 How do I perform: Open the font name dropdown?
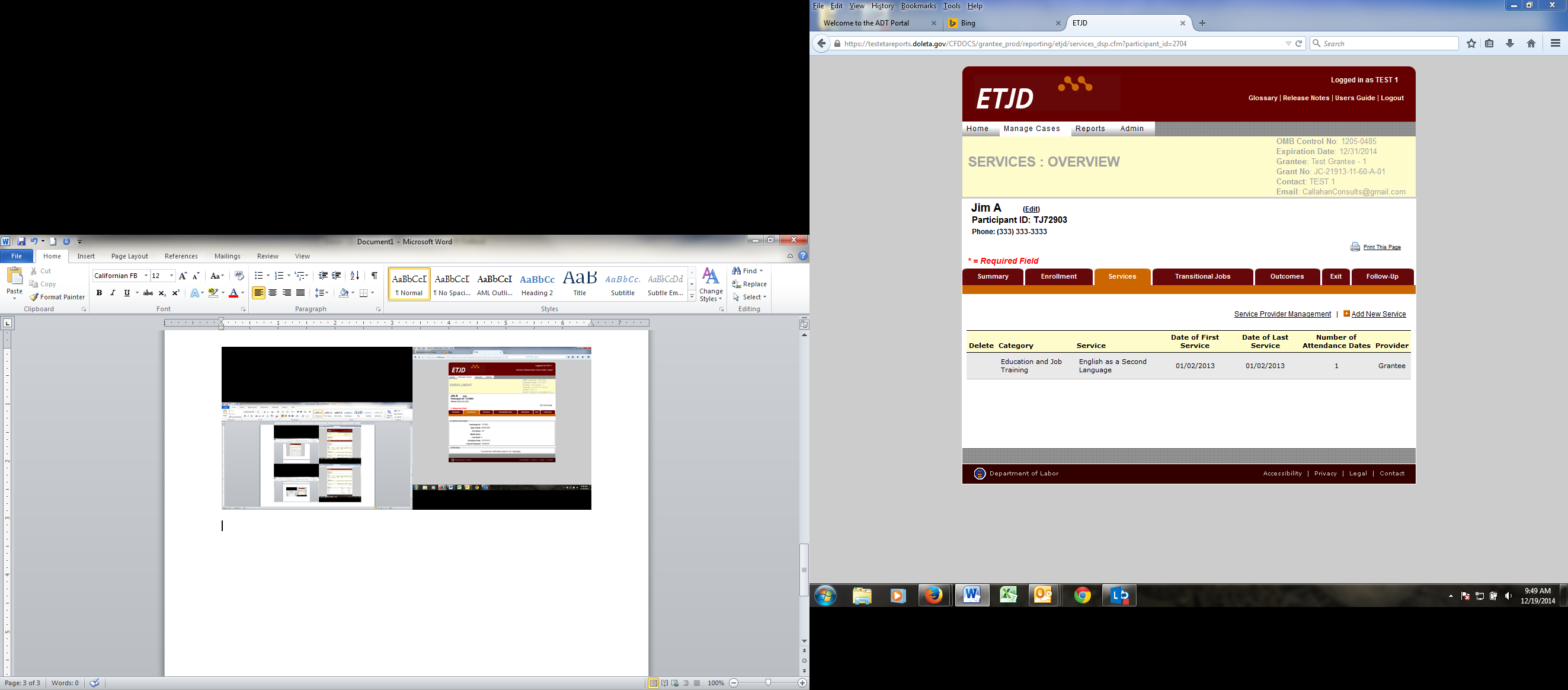coord(146,276)
